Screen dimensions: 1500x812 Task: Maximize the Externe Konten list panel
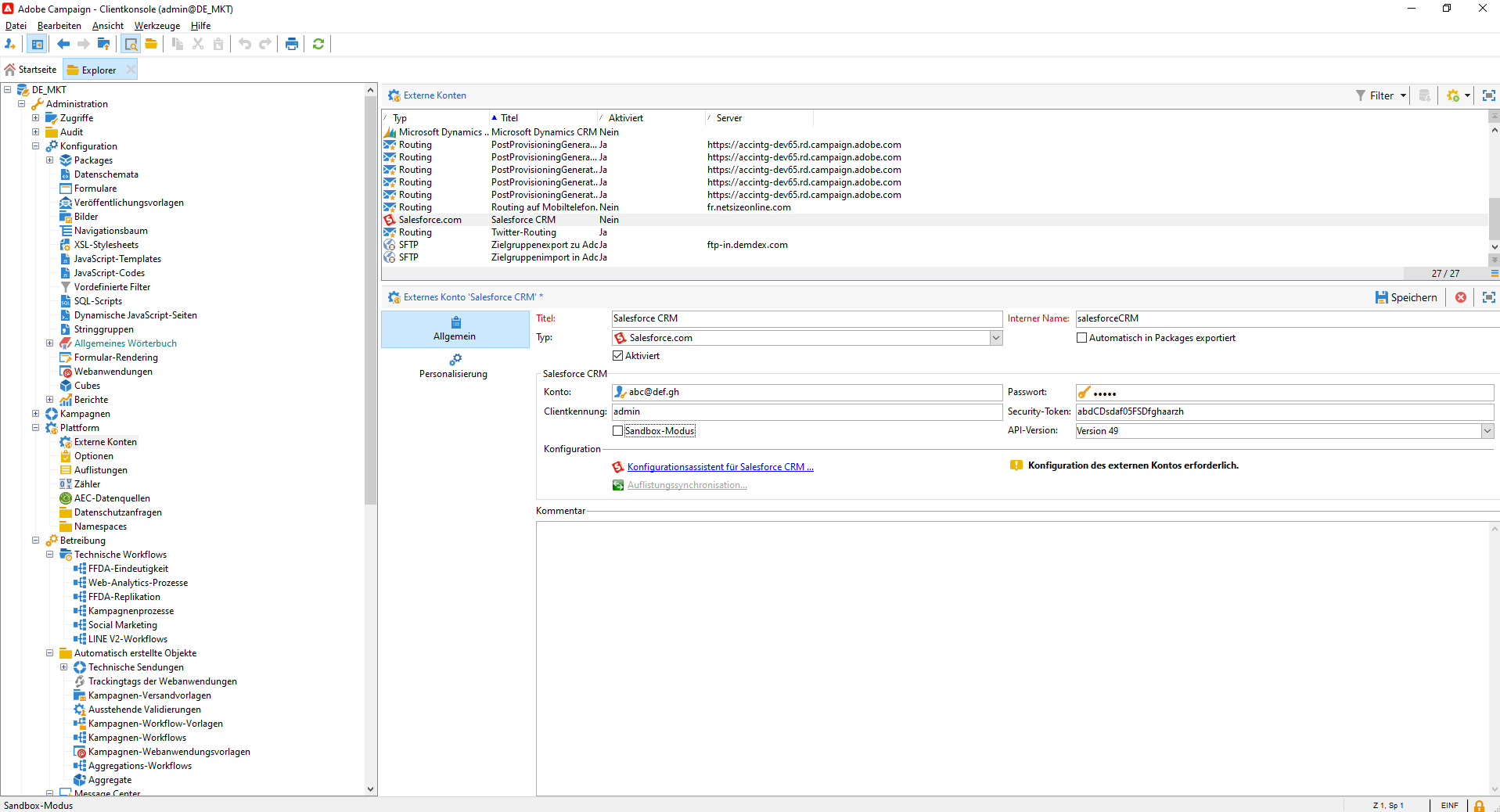click(x=1489, y=95)
